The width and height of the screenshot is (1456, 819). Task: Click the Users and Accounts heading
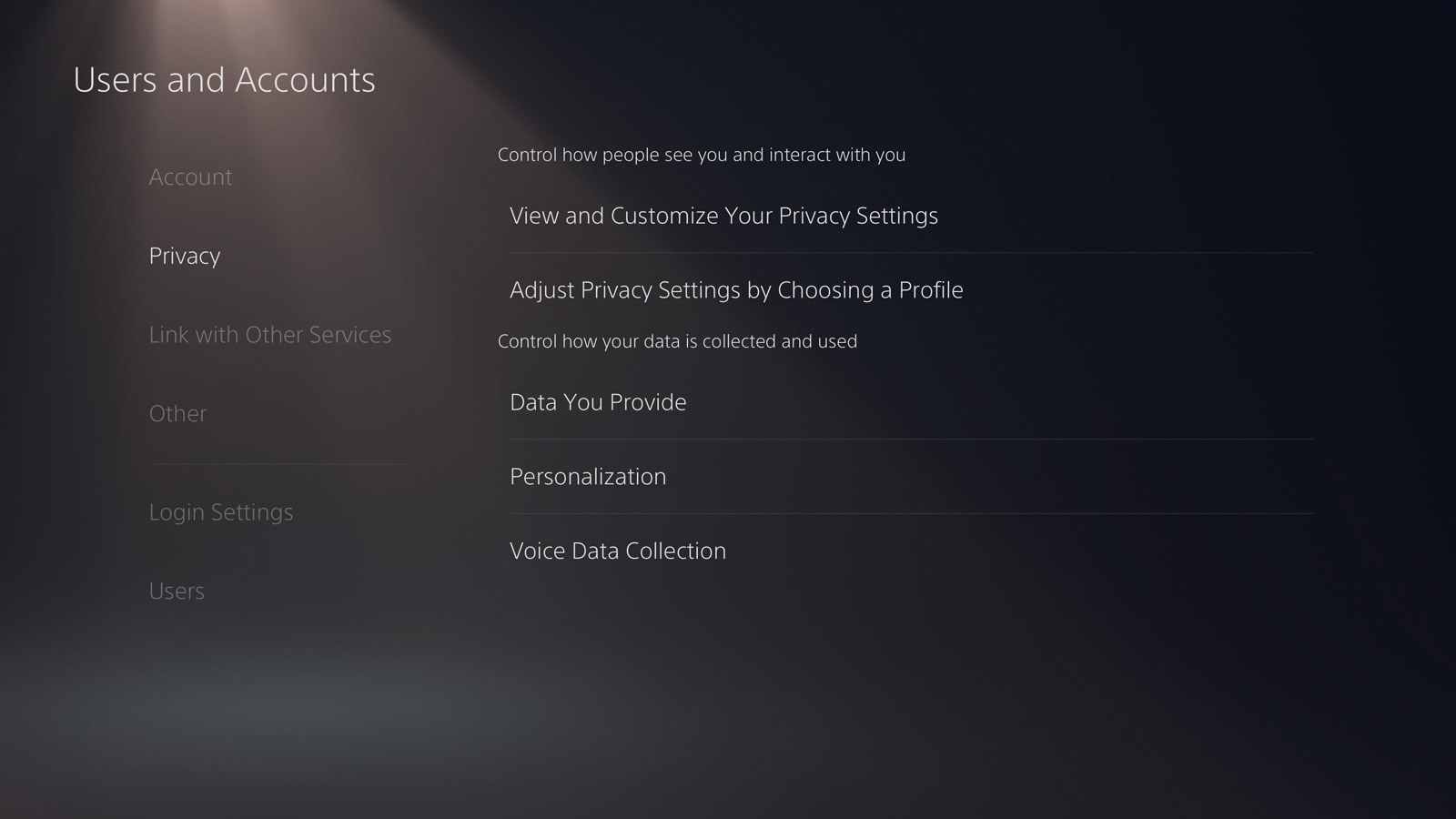pyautogui.click(x=225, y=79)
